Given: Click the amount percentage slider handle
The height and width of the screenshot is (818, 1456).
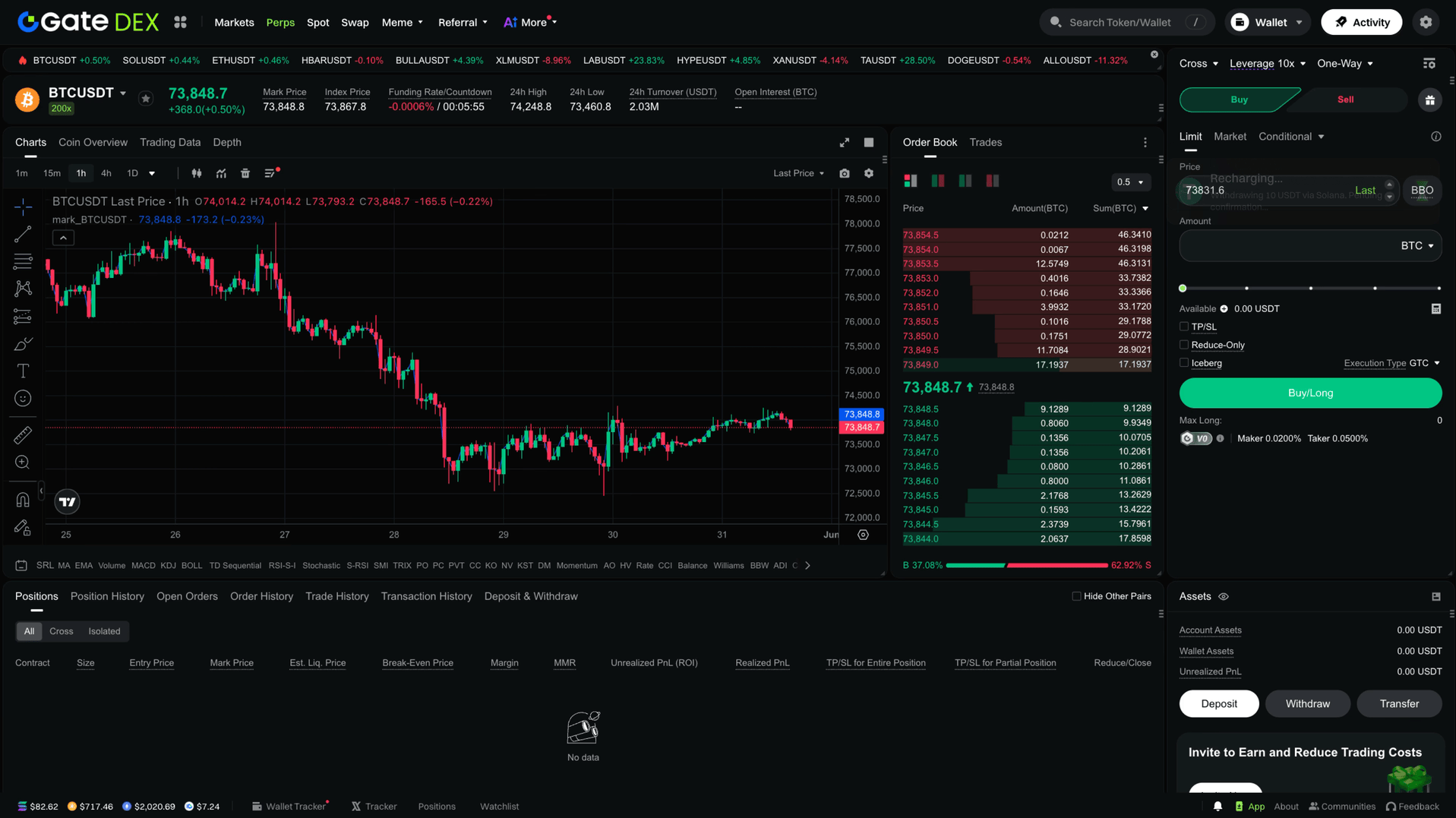Looking at the screenshot, I should coord(1183,289).
